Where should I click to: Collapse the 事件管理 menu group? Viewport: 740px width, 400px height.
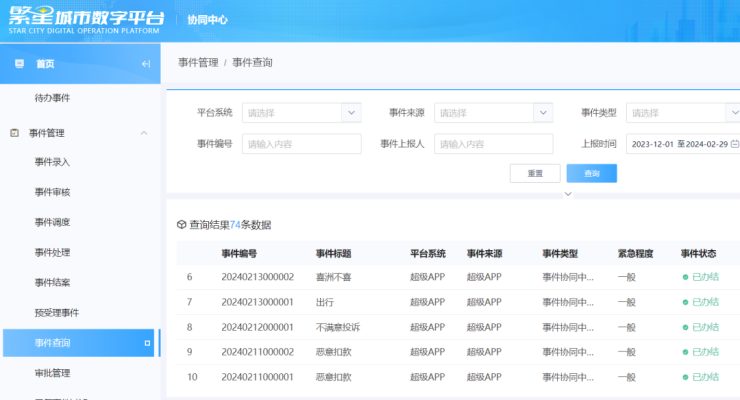coord(144,133)
